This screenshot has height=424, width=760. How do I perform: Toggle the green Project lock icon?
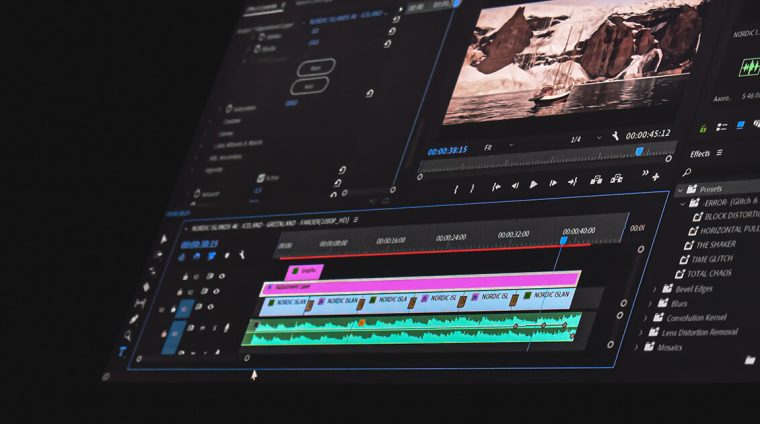[703, 128]
